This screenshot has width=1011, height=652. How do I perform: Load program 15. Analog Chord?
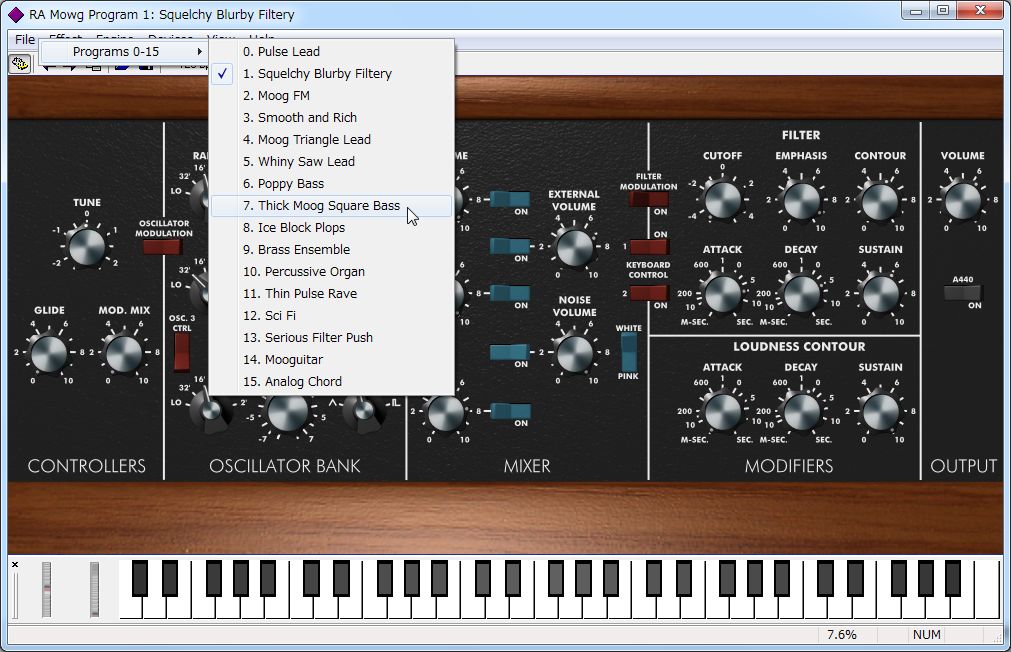(x=331, y=381)
